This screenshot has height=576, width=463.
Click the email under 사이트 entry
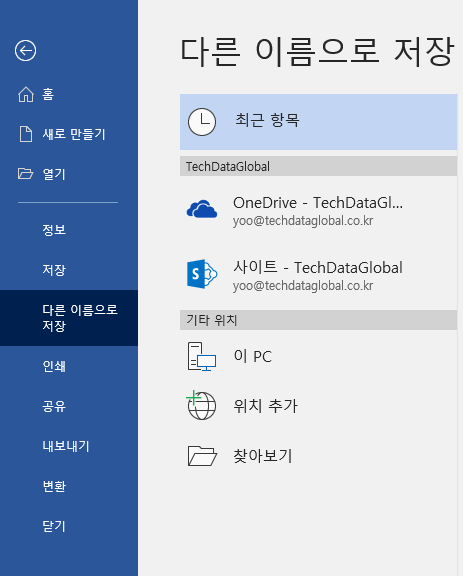pos(303,286)
